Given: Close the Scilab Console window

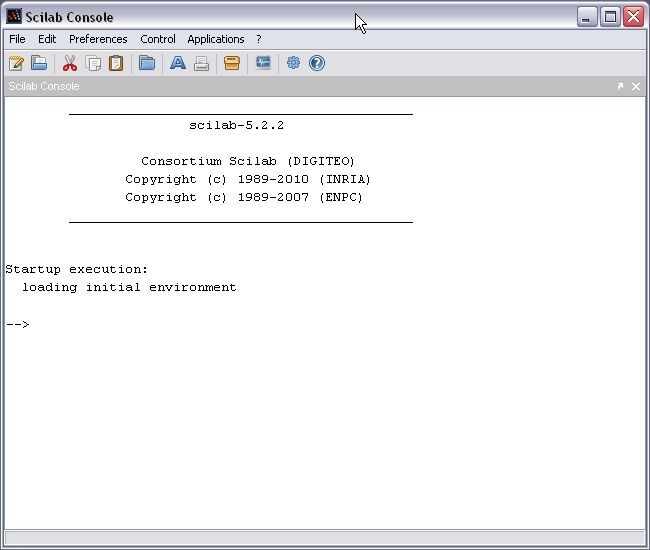Looking at the screenshot, I should (x=634, y=17).
